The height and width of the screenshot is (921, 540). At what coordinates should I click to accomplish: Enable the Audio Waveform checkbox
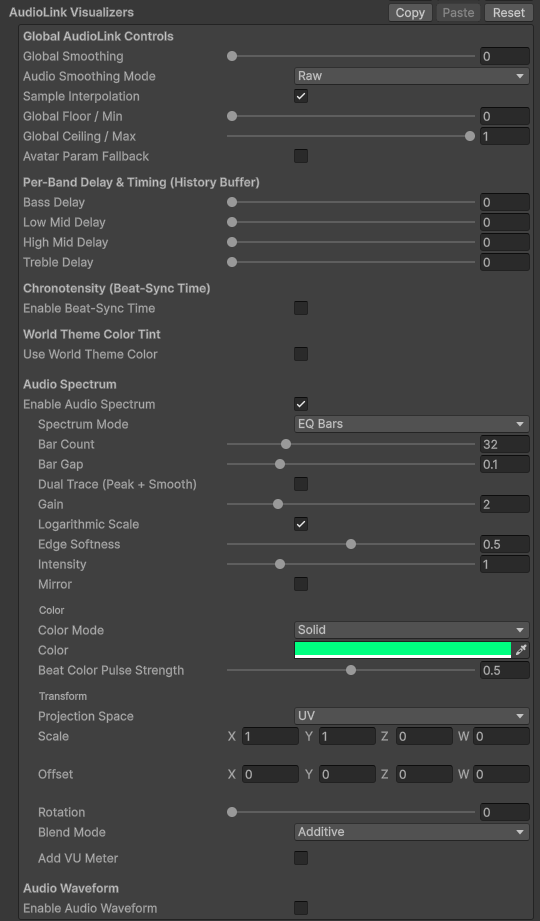tap(301, 907)
